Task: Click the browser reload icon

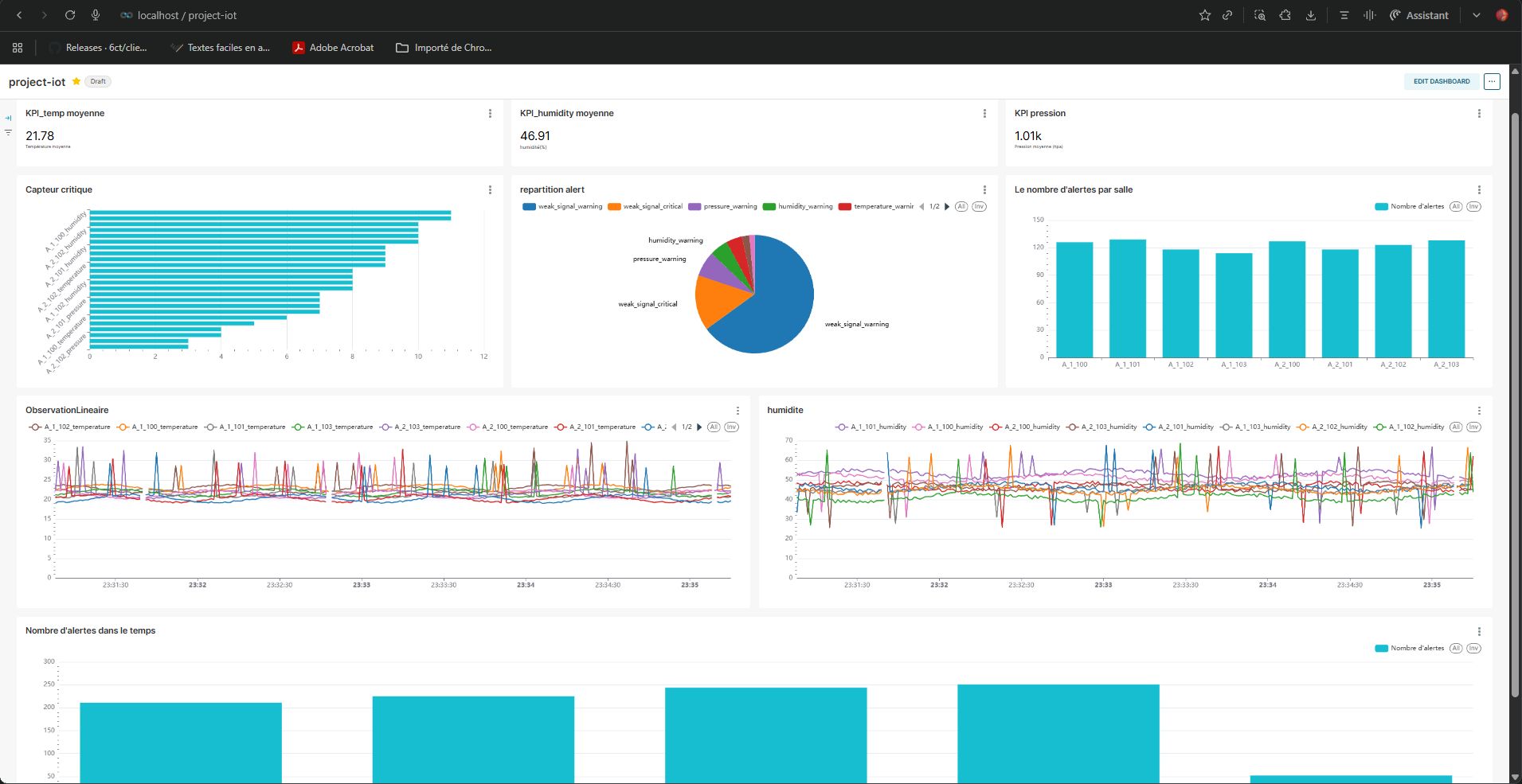Action: pos(70,15)
